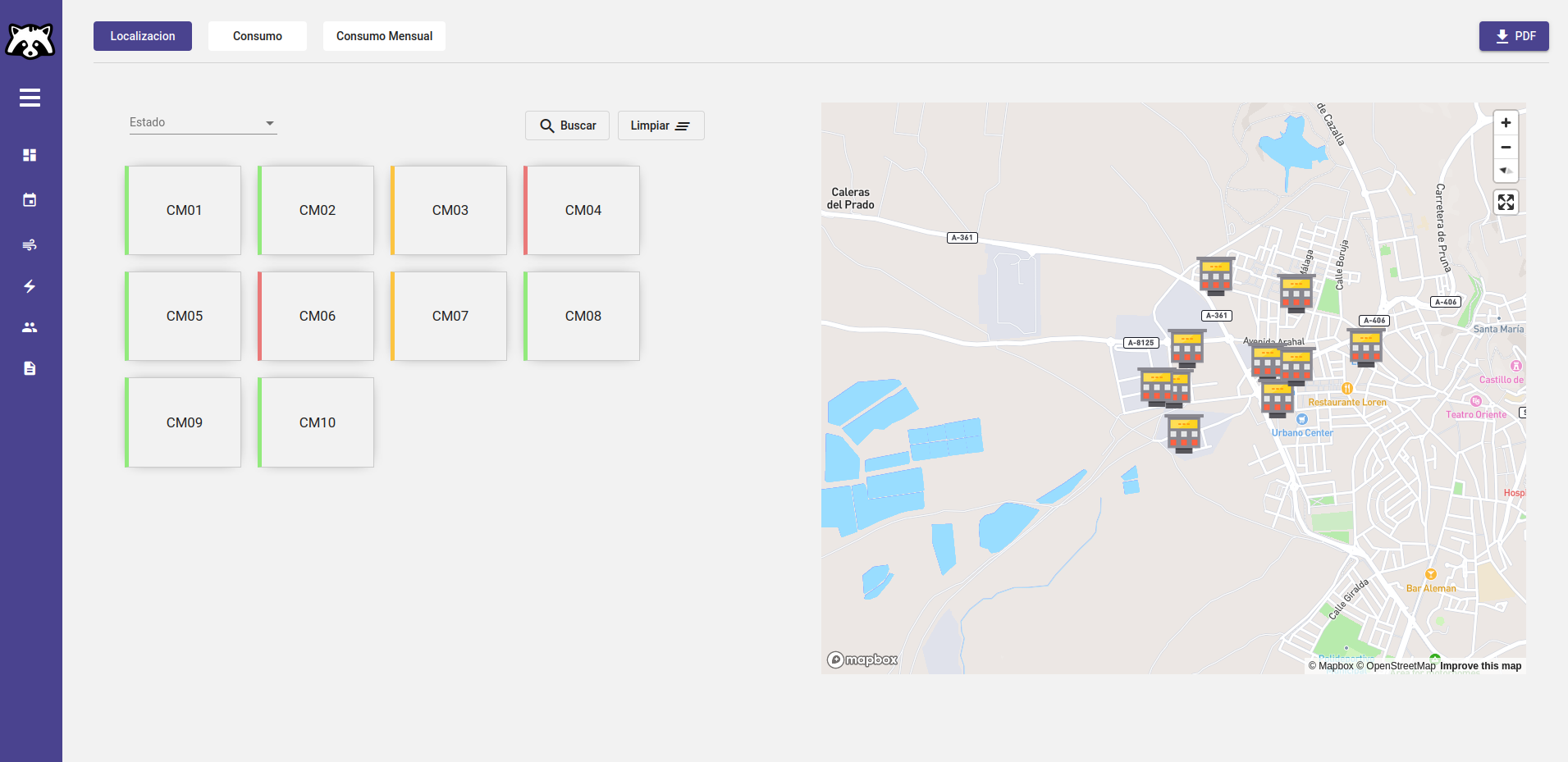Click building marker above Urbano Center label
Image resolution: width=1568 pixels, height=762 pixels.
[x=1278, y=399]
